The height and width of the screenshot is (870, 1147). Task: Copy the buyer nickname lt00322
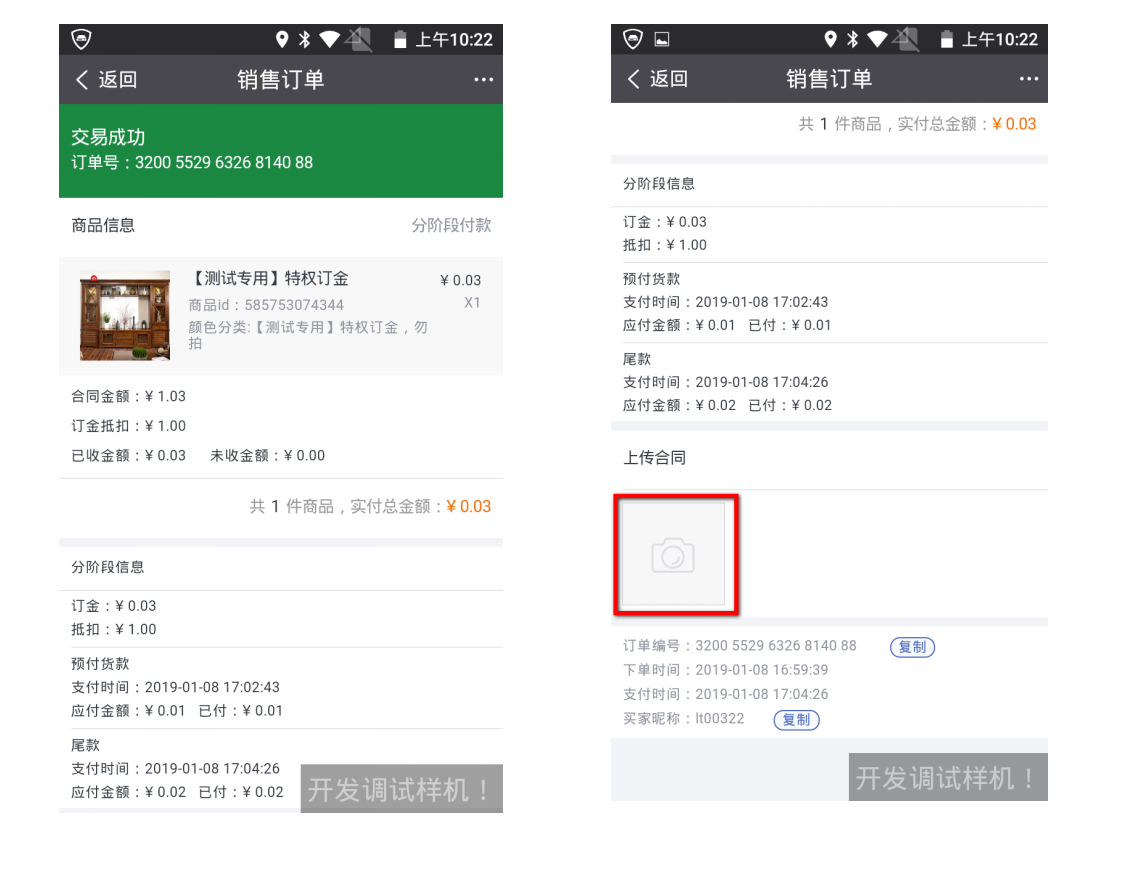tap(797, 720)
